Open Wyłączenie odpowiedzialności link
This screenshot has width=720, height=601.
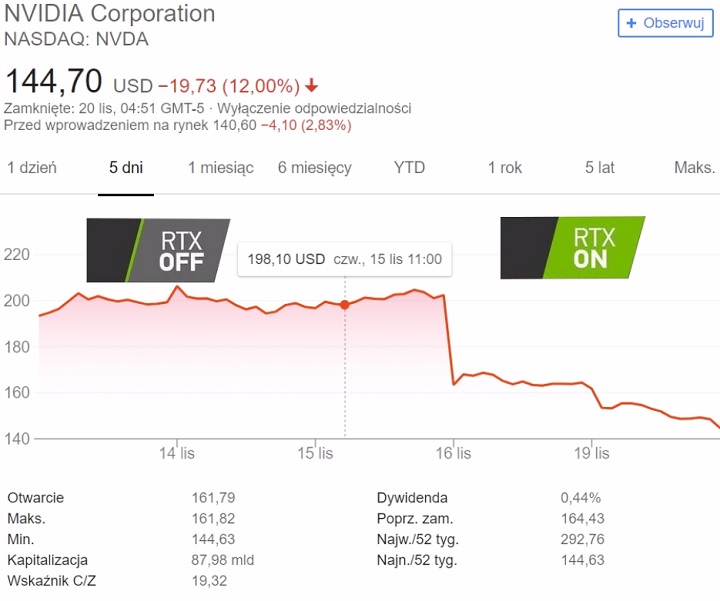pyautogui.click(x=312, y=108)
